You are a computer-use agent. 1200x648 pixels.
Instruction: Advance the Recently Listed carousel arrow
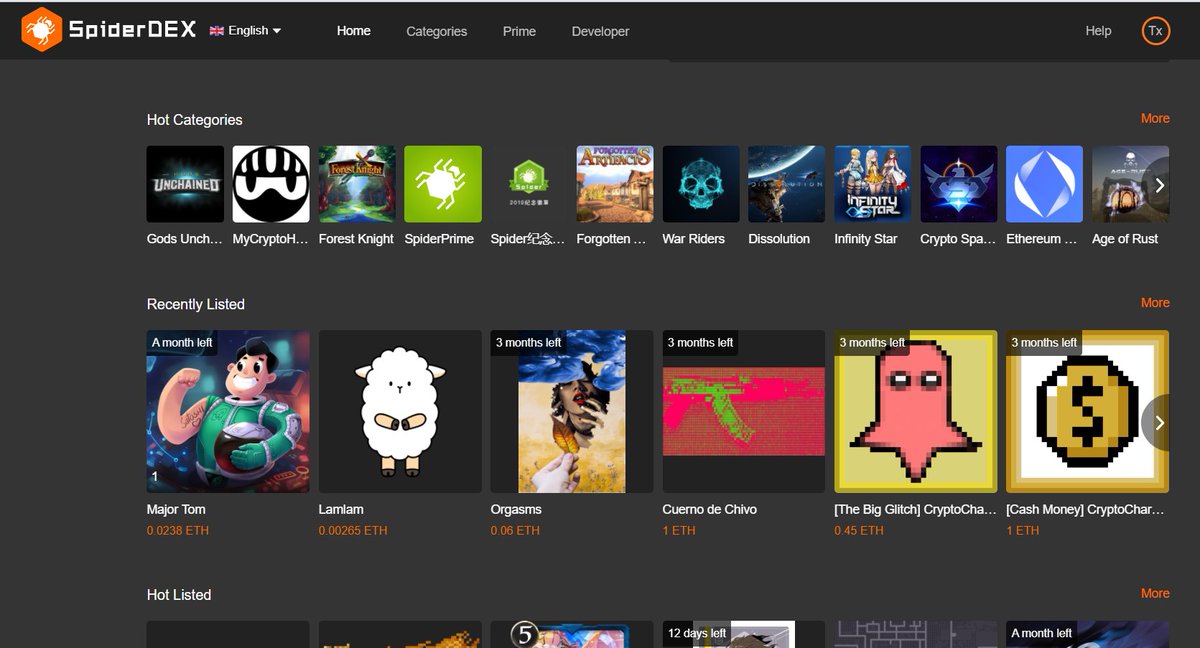(x=1159, y=423)
